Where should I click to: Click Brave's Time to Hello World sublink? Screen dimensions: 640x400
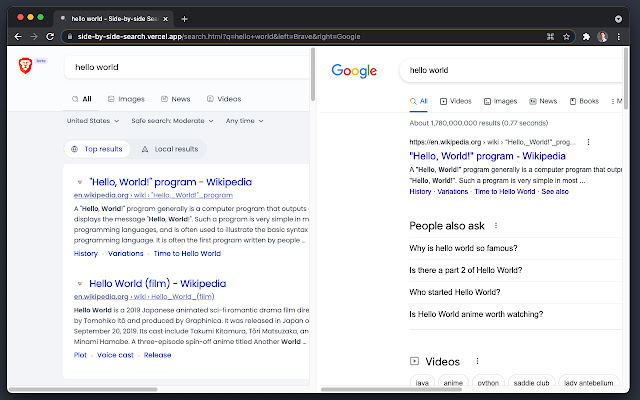(x=187, y=253)
